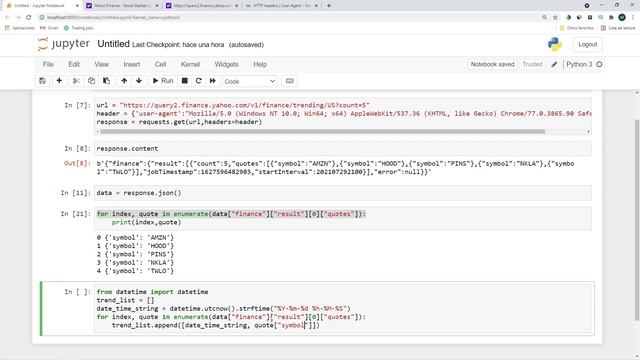Open the File menu

(48, 64)
